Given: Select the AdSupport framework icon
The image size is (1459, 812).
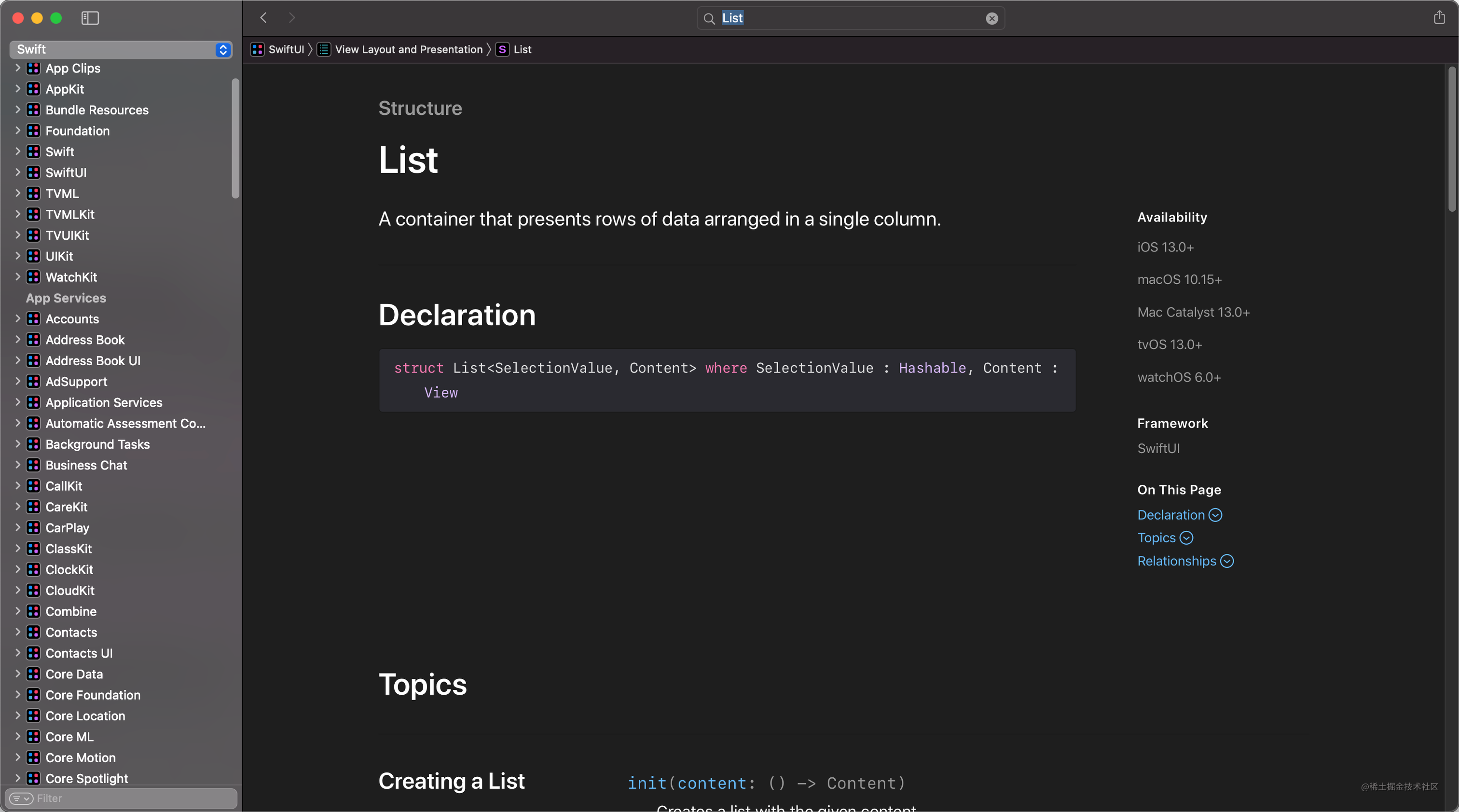Looking at the screenshot, I should pyautogui.click(x=33, y=382).
